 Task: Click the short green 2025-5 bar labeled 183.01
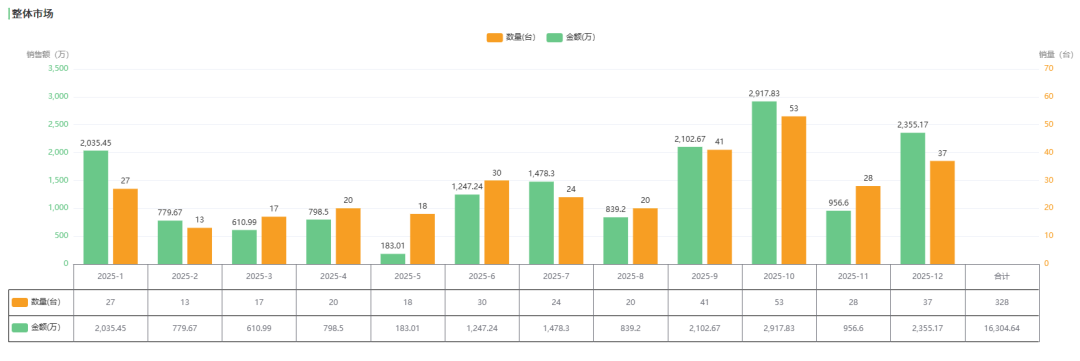pyautogui.click(x=393, y=259)
